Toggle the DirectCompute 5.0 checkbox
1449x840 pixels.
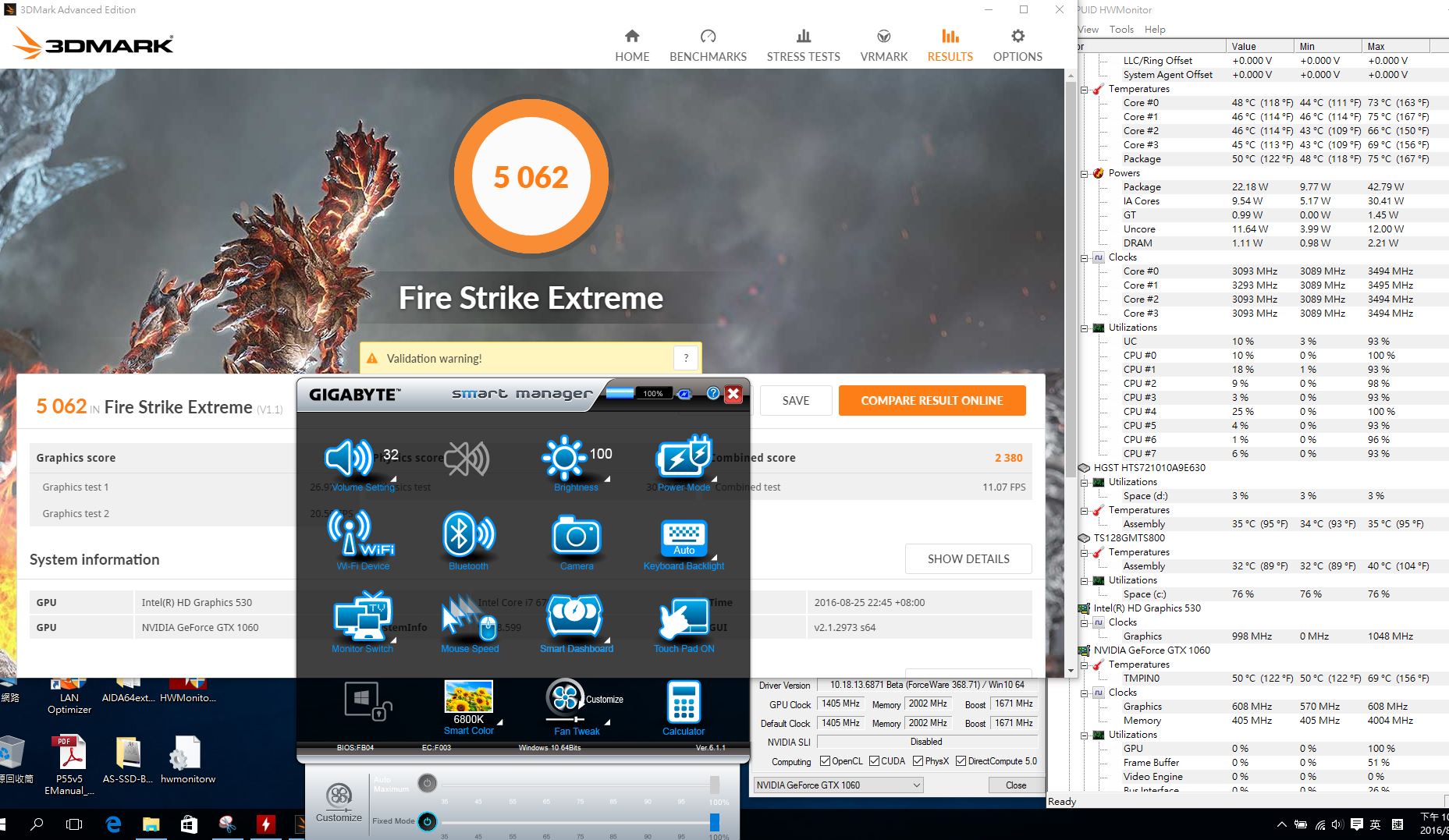pyautogui.click(x=961, y=761)
